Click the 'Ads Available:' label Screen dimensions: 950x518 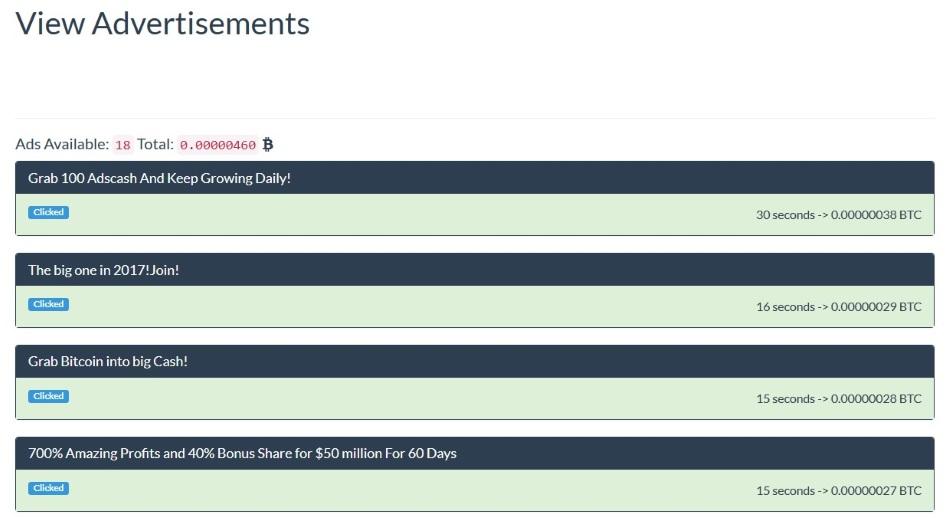click(62, 144)
